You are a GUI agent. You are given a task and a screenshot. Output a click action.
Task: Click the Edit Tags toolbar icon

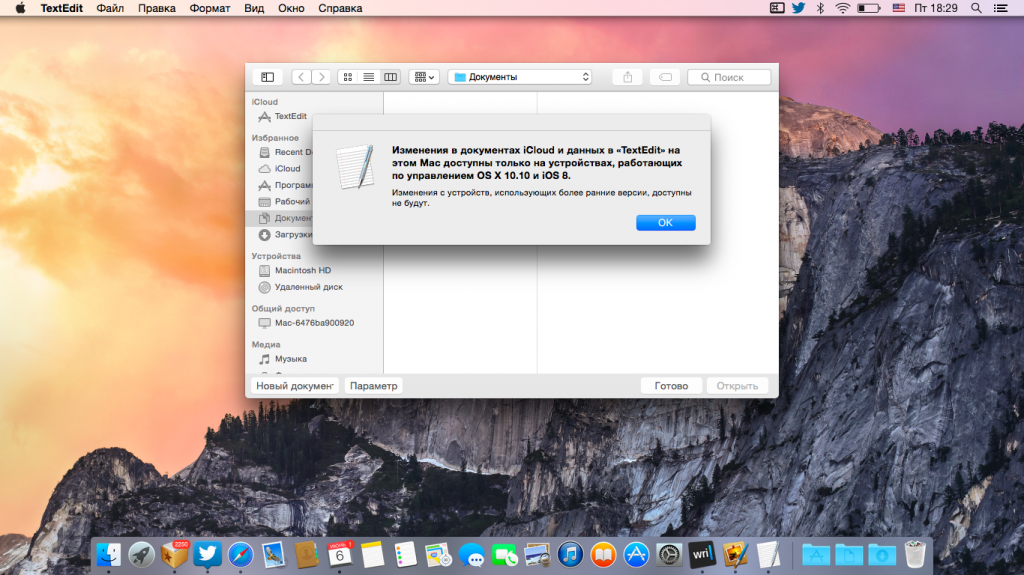tap(665, 77)
